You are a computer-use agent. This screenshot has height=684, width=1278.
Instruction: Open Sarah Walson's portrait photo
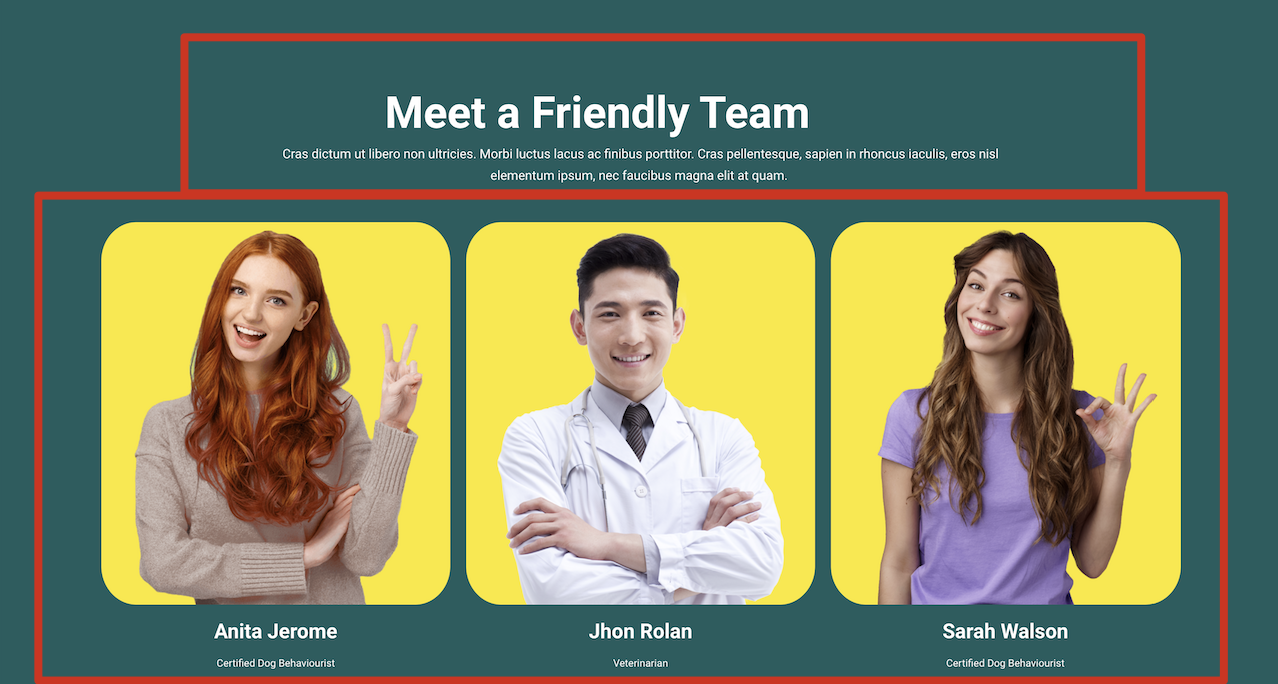tap(1005, 413)
